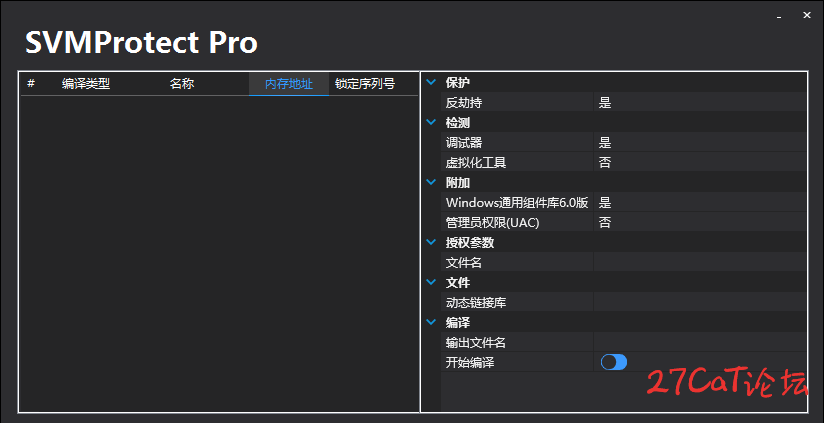This screenshot has width=824, height=423.
Task: Toggle the 开始编译 switch
Action: [614, 362]
